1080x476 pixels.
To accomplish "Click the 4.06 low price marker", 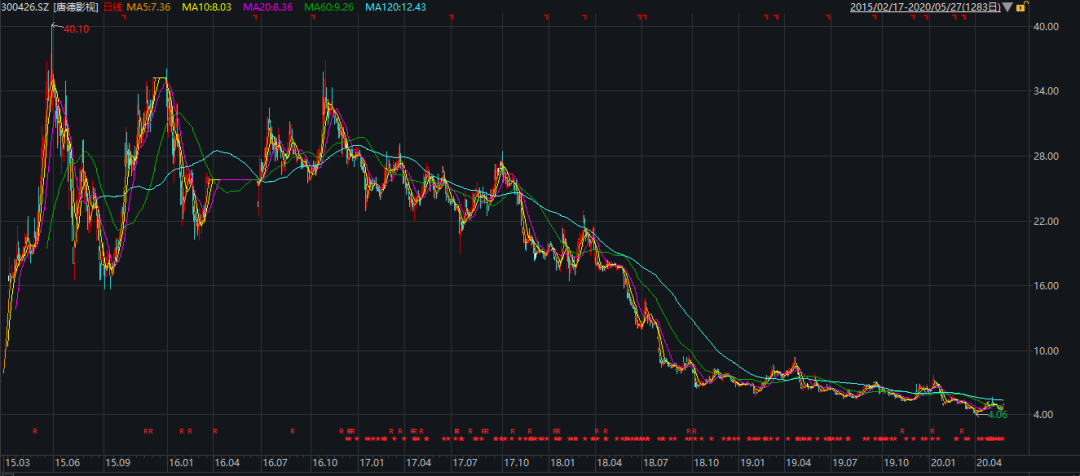I will 996,413.
